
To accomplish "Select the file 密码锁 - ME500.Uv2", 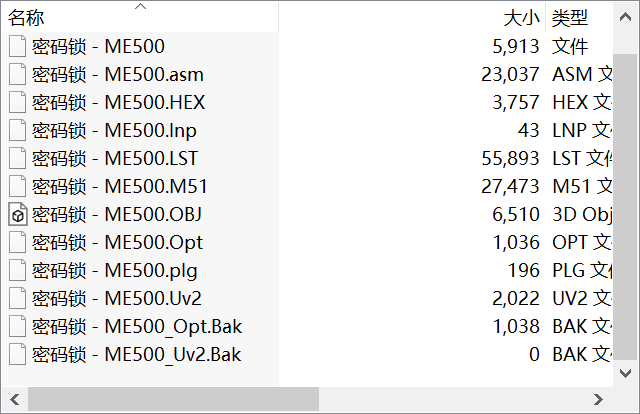I will (117, 298).
